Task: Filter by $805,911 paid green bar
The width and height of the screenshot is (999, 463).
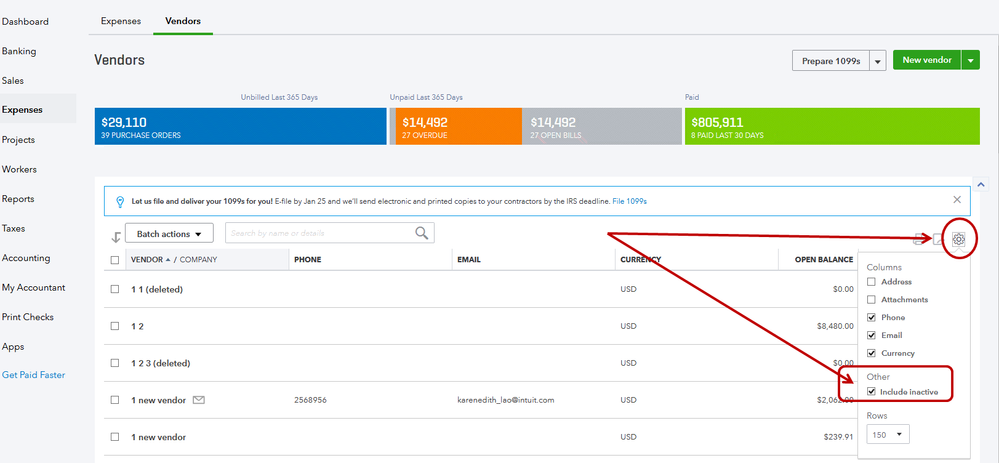Action: [x=832, y=126]
